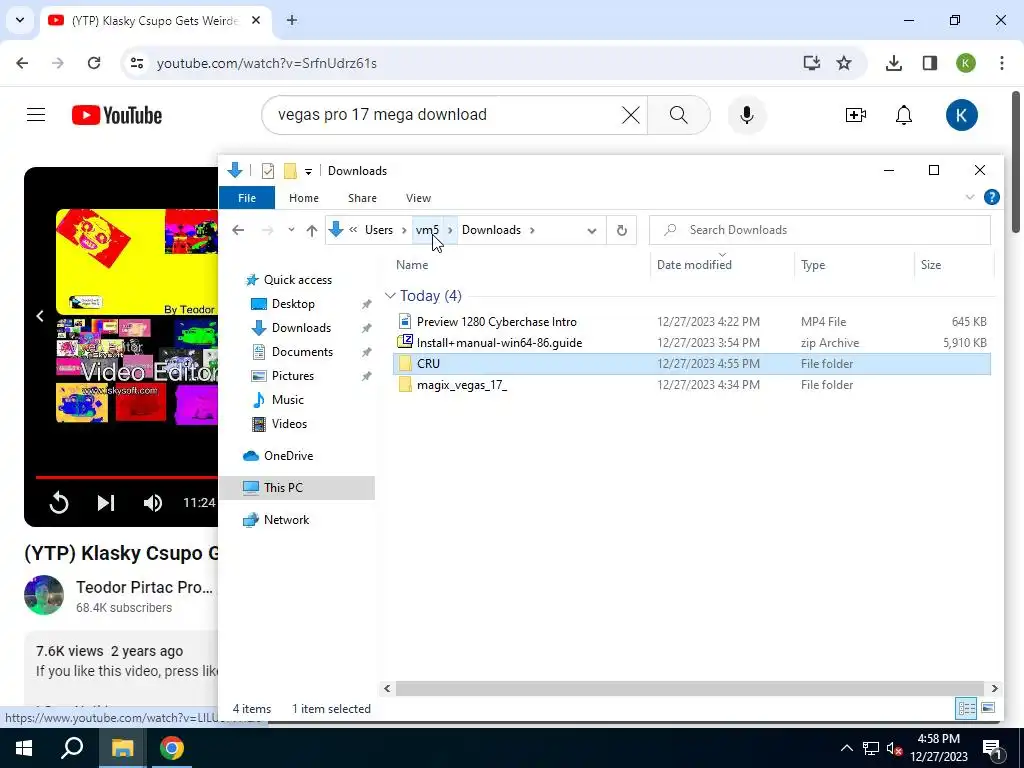Click the vm5 breadcrumb in address bar
Image resolution: width=1024 pixels, height=768 pixels.
click(x=427, y=230)
